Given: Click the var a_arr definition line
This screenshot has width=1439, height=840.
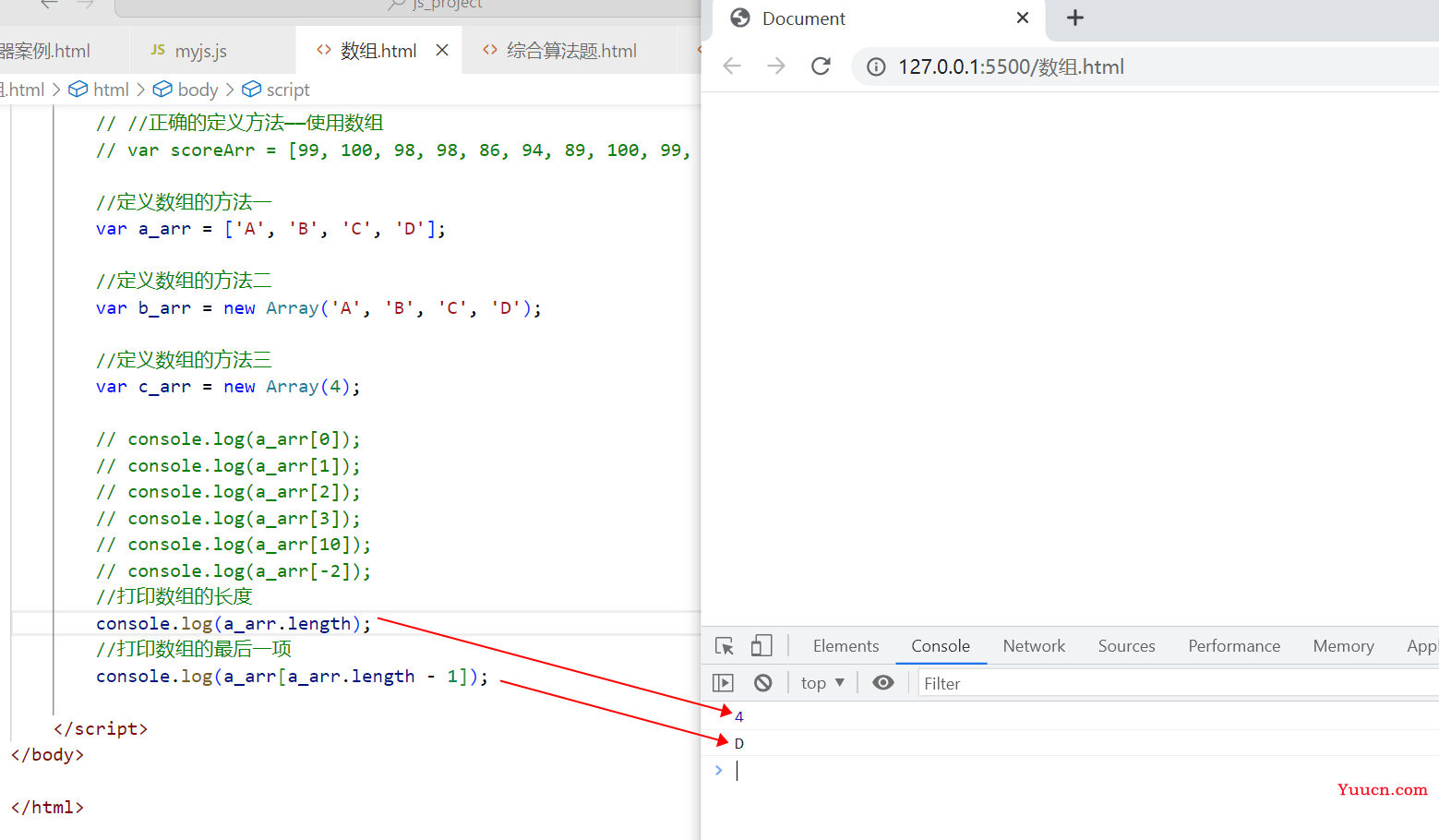Looking at the screenshot, I should [x=270, y=229].
